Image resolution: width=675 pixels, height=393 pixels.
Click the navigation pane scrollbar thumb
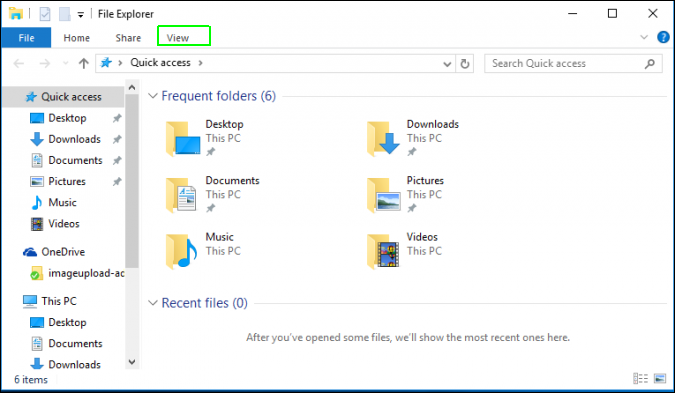tap(132, 181)
